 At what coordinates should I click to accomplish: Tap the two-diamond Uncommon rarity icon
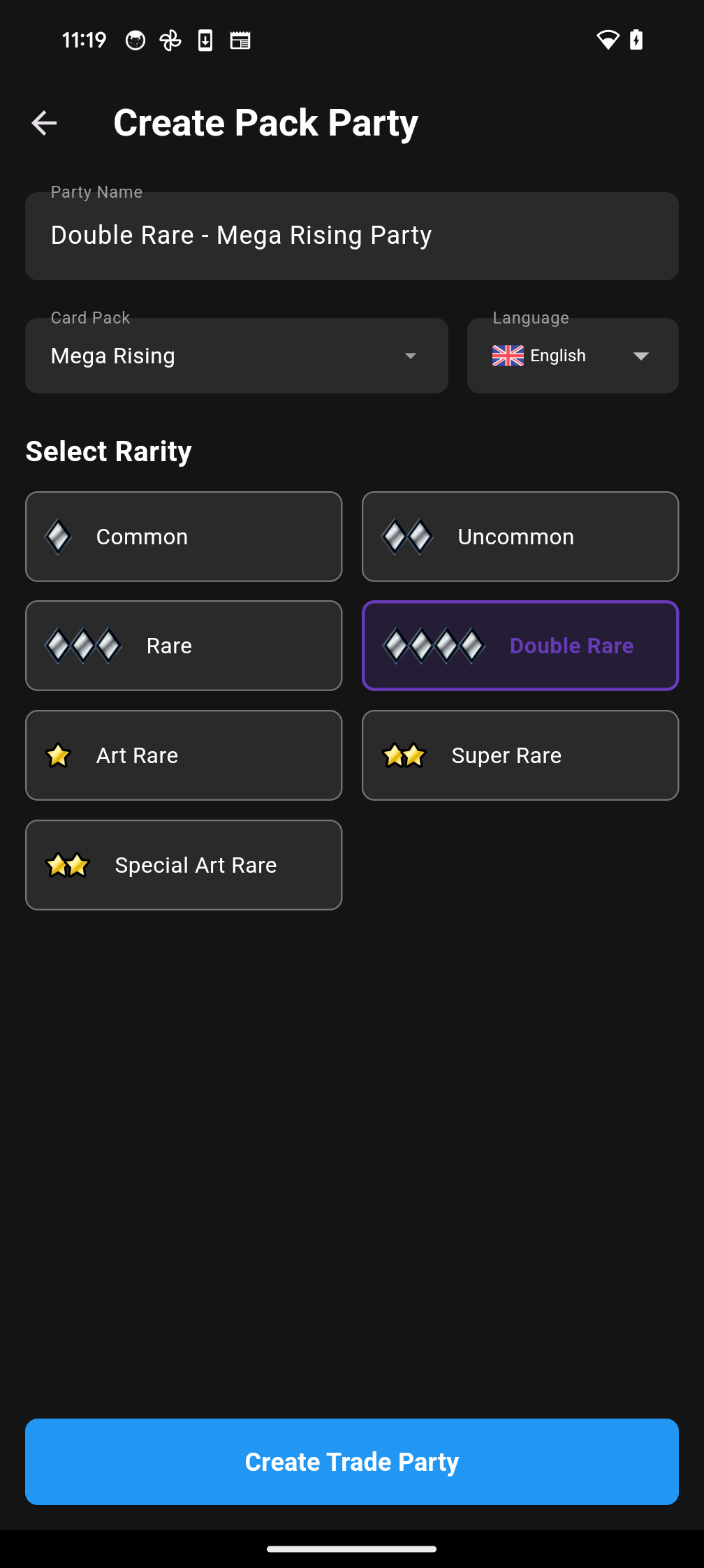point(407,537)
